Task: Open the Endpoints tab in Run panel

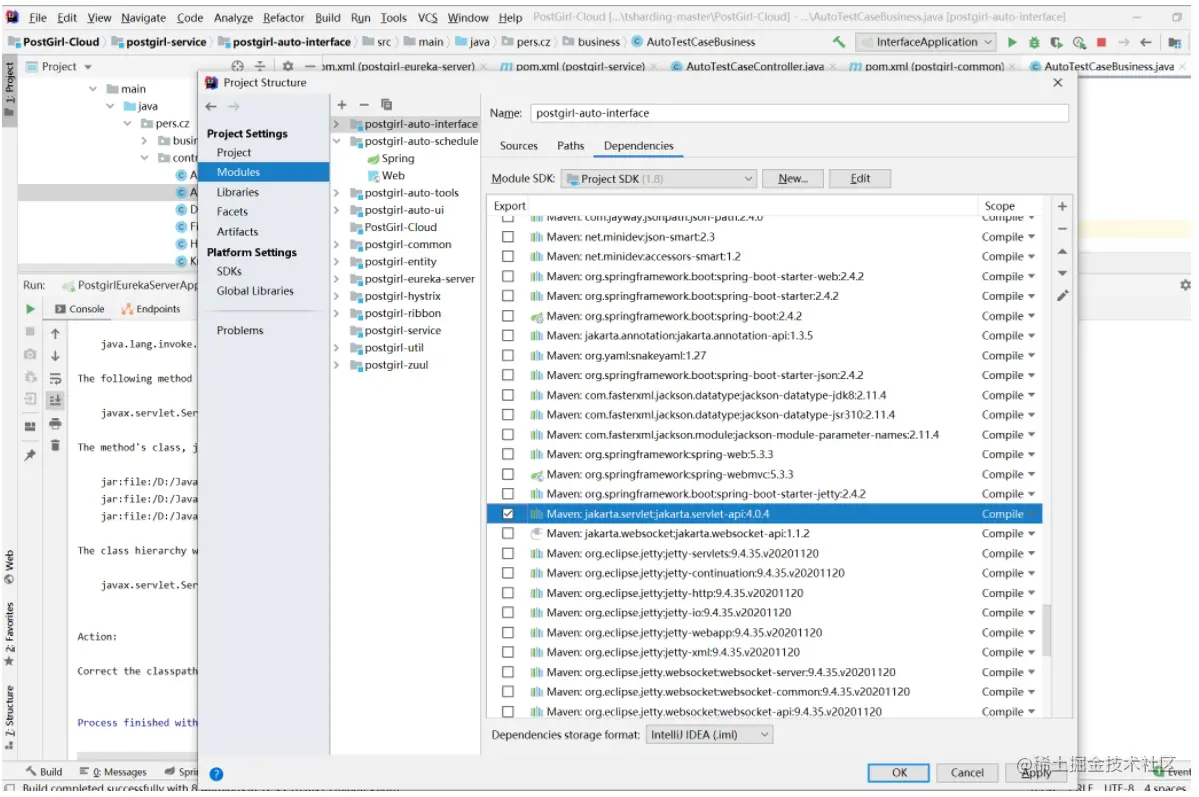Action: 151,309
